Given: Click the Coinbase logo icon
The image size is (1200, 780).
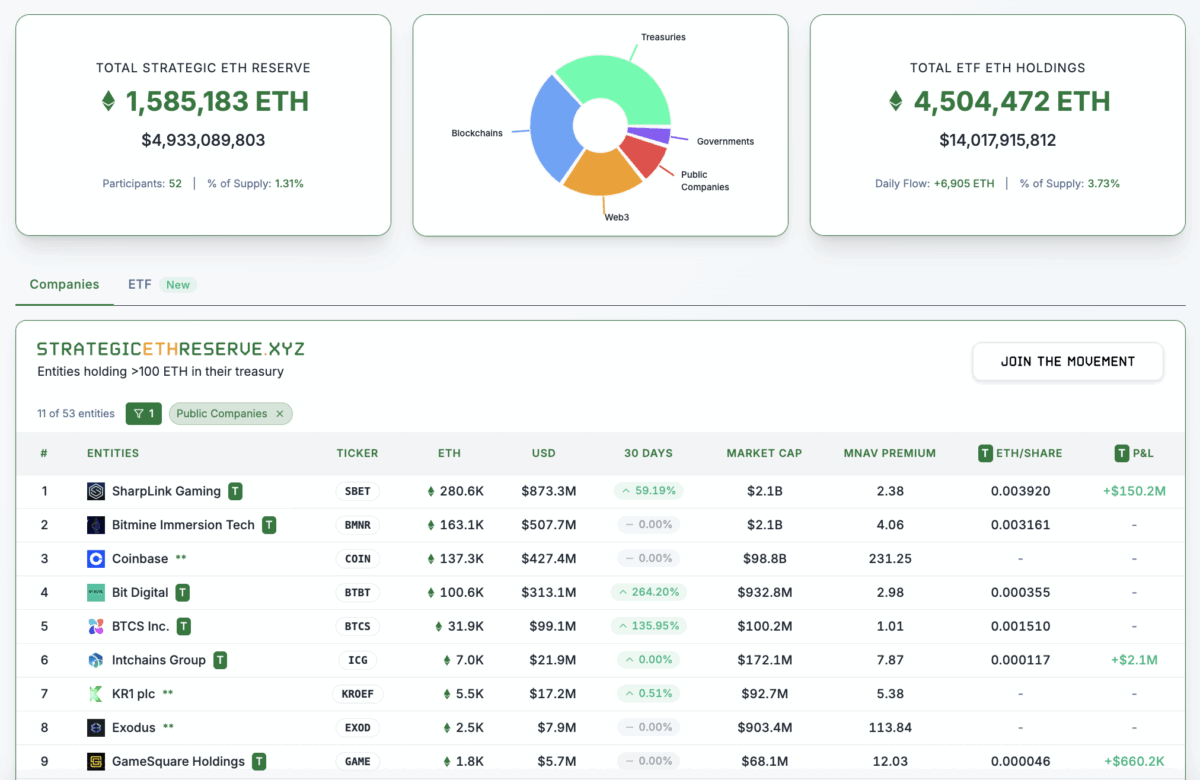Looking at the screenshot, I should pos(96,559).
